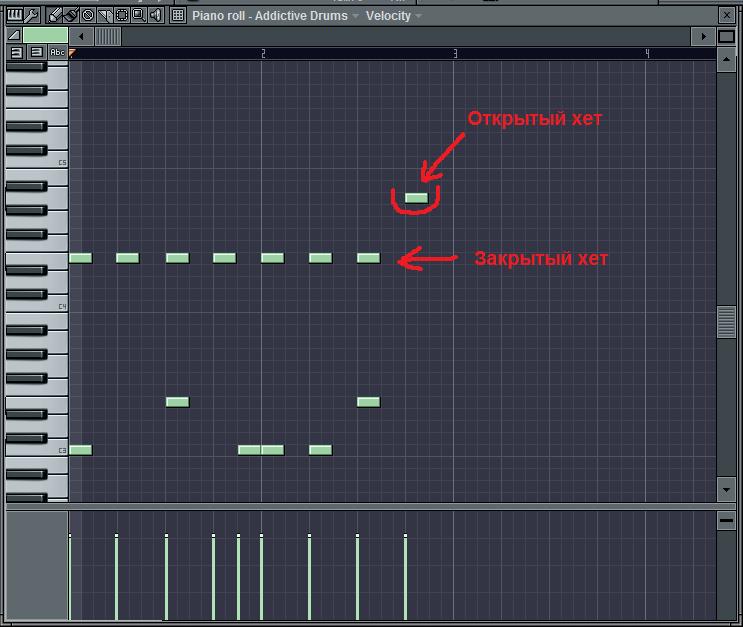Click the horizontal scroll right arrow

pyautogui.click(x=706, y=36)
